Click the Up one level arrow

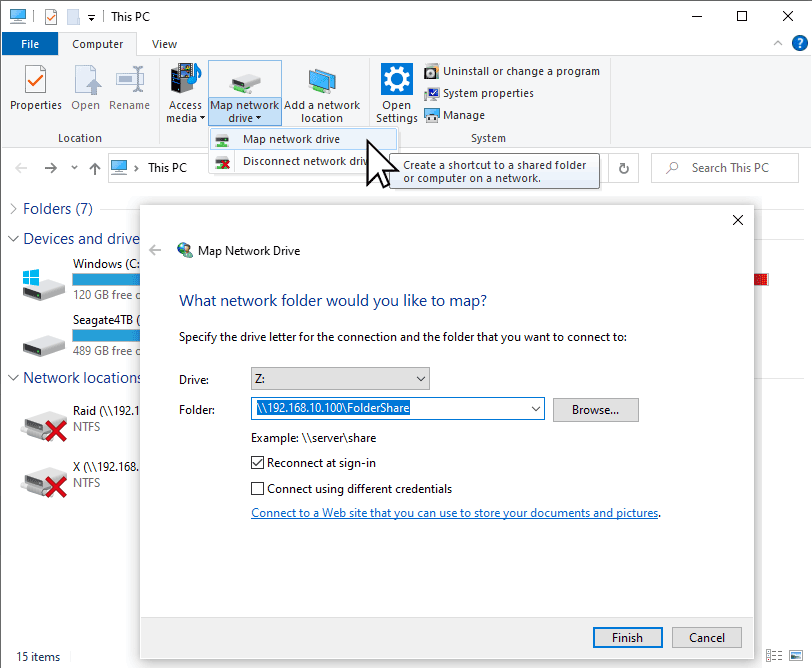[x=95, y=168]
